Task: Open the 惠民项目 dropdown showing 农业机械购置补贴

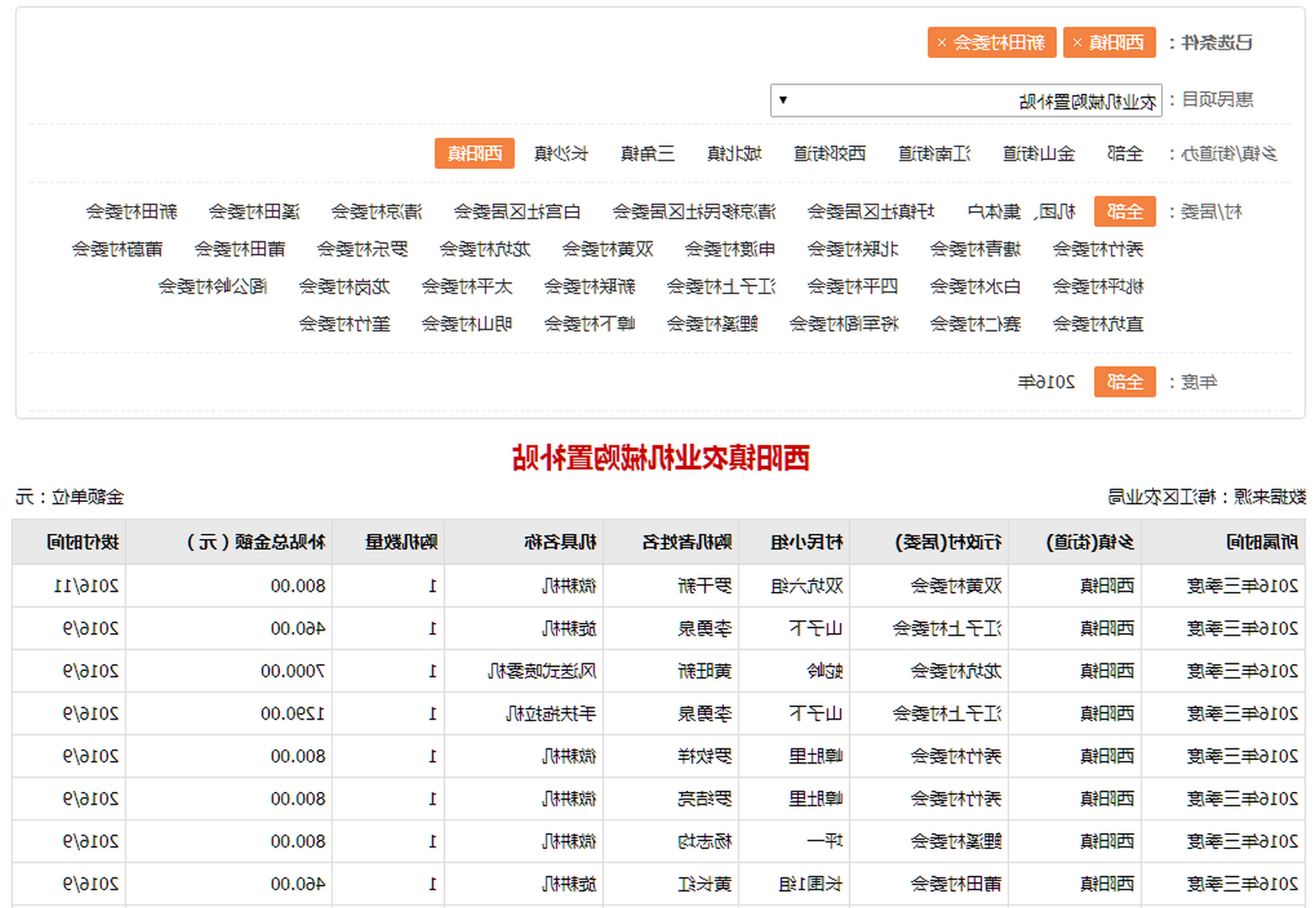Action: (x=966, y=101)
